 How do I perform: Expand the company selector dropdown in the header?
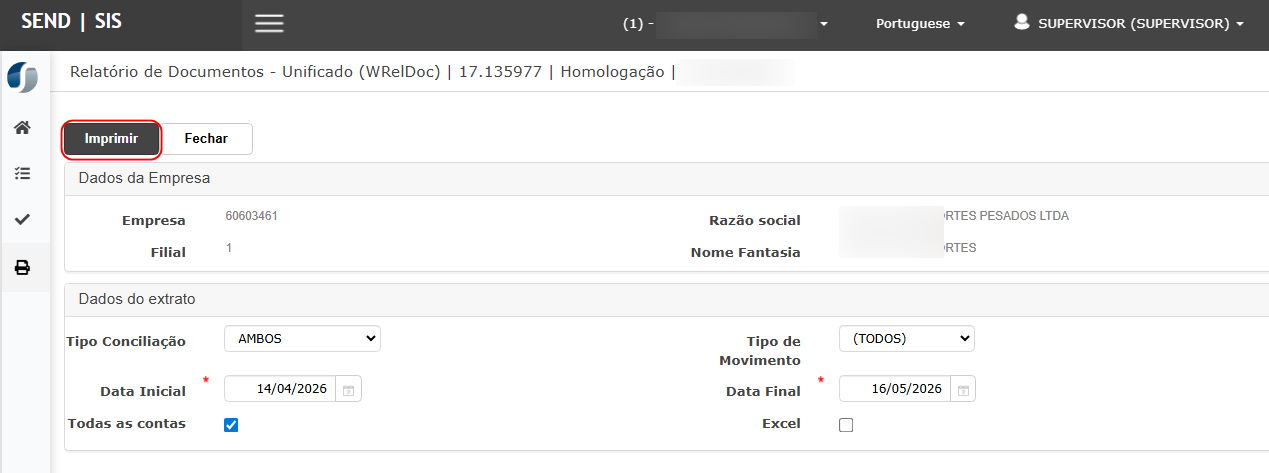(x=824, y=24)
